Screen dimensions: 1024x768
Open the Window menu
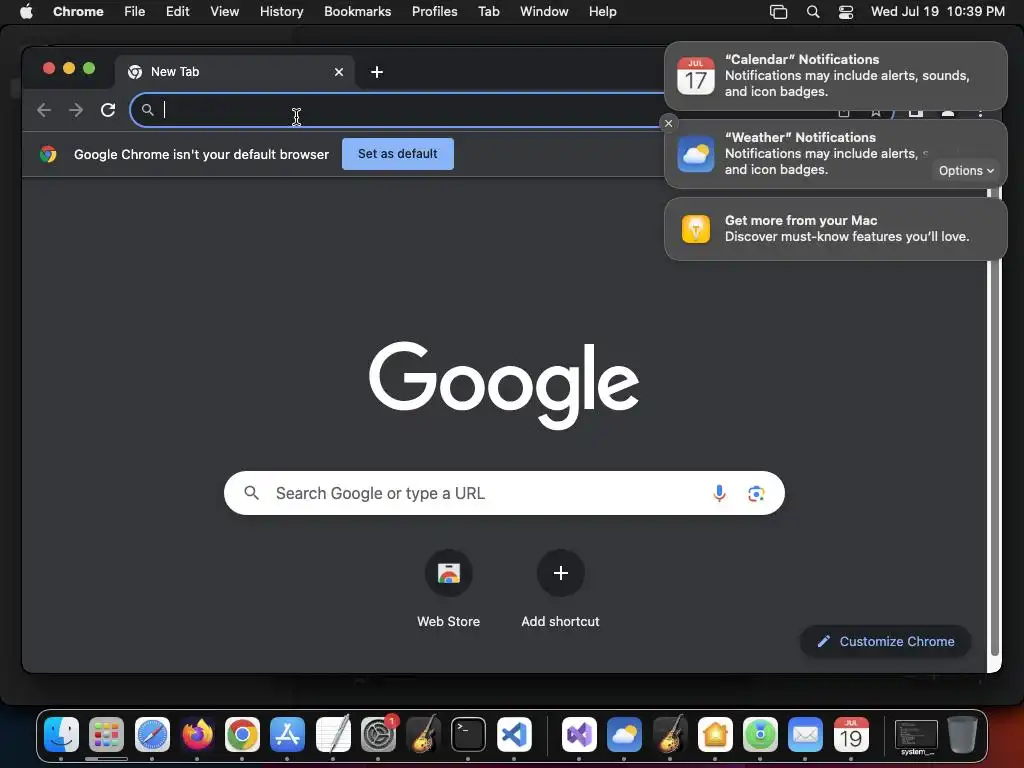pyautogui.click(x=544, y=12)
